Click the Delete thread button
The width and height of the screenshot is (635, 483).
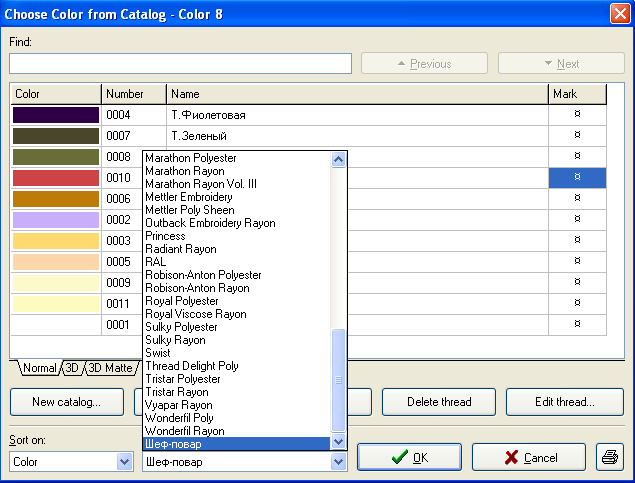(440, 402)
